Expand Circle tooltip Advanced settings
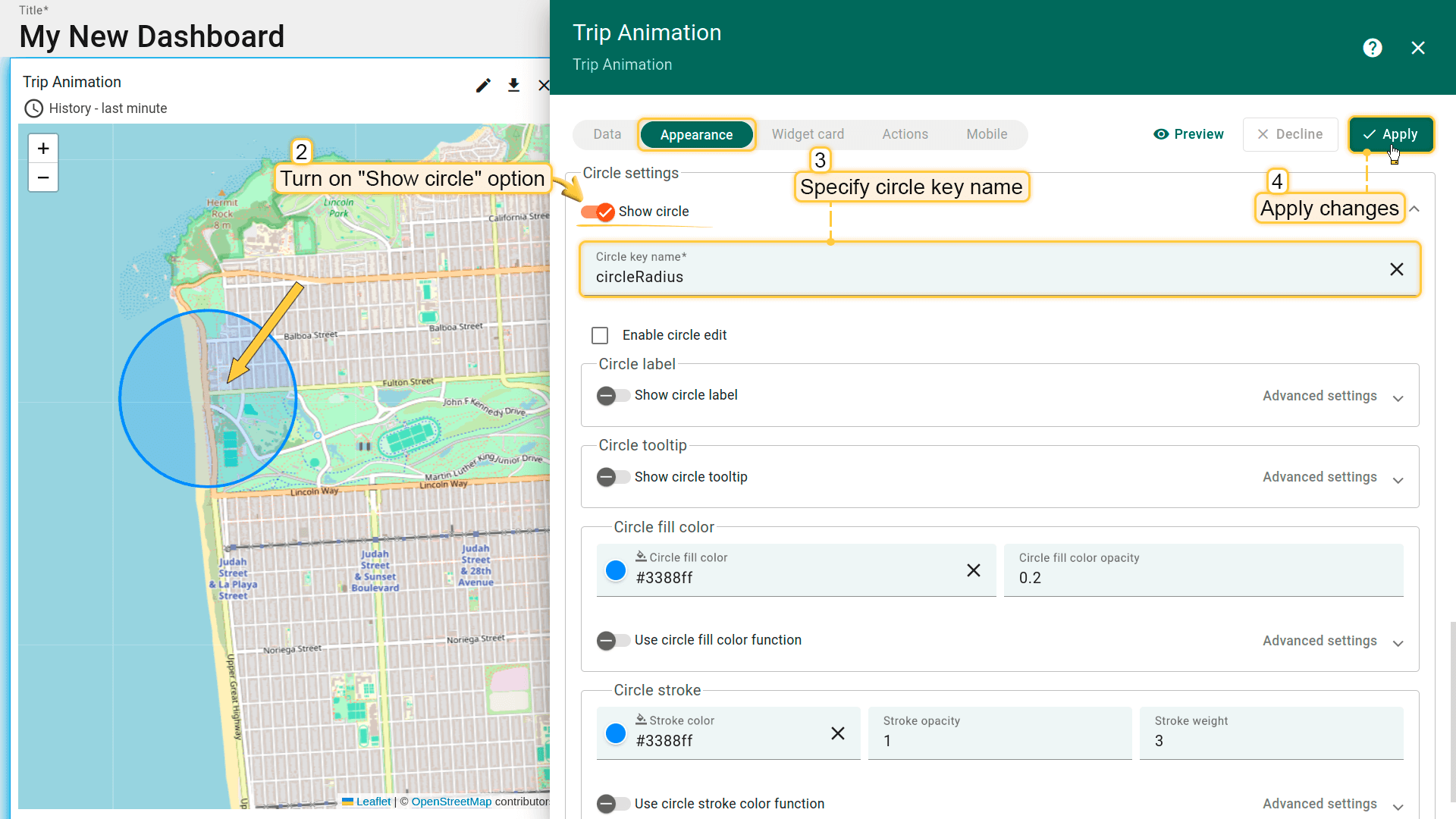1456x819 pixels. coord(1333,477)
